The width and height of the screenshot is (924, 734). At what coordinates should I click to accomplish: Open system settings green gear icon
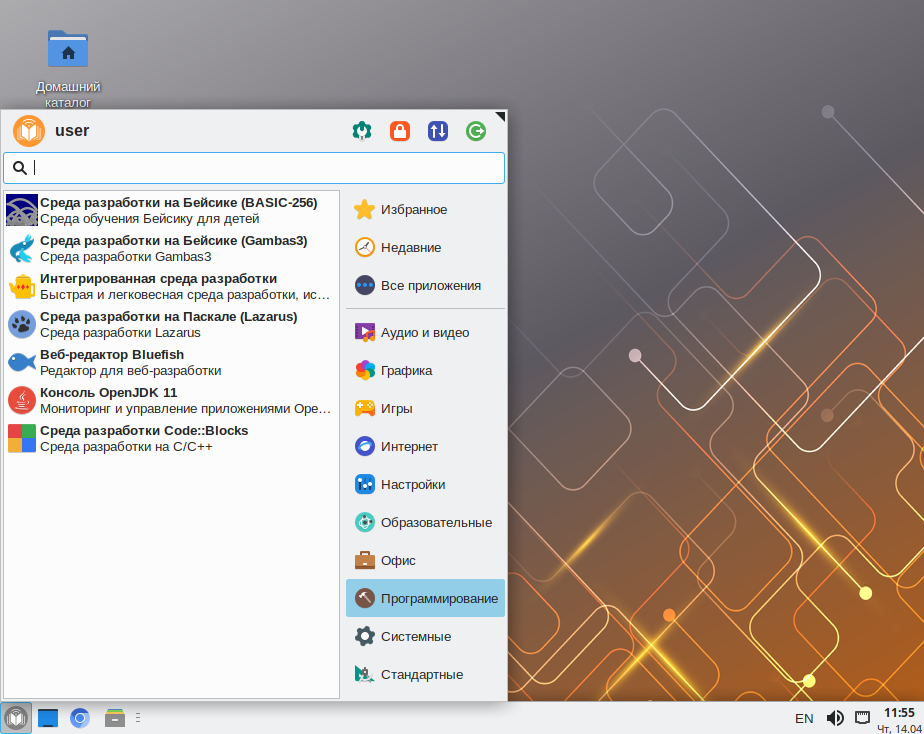pos(362,131)
